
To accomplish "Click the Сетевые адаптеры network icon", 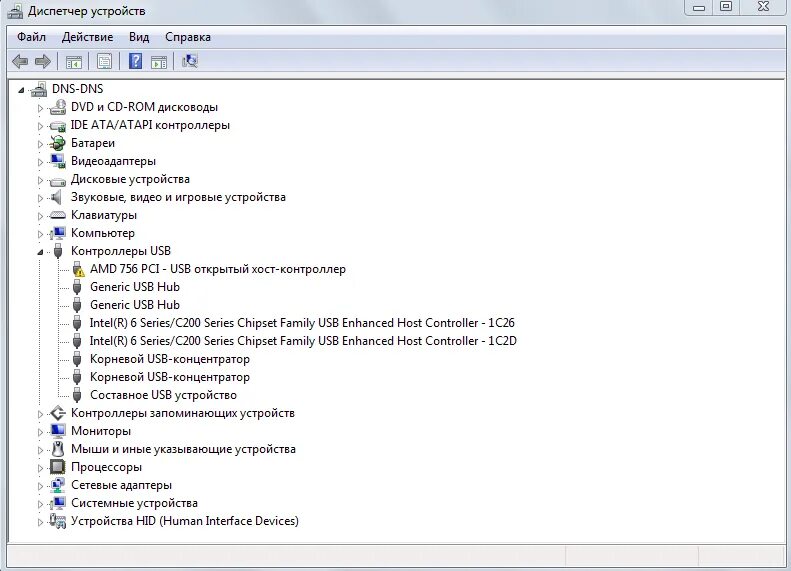I will tap(58, 485).
